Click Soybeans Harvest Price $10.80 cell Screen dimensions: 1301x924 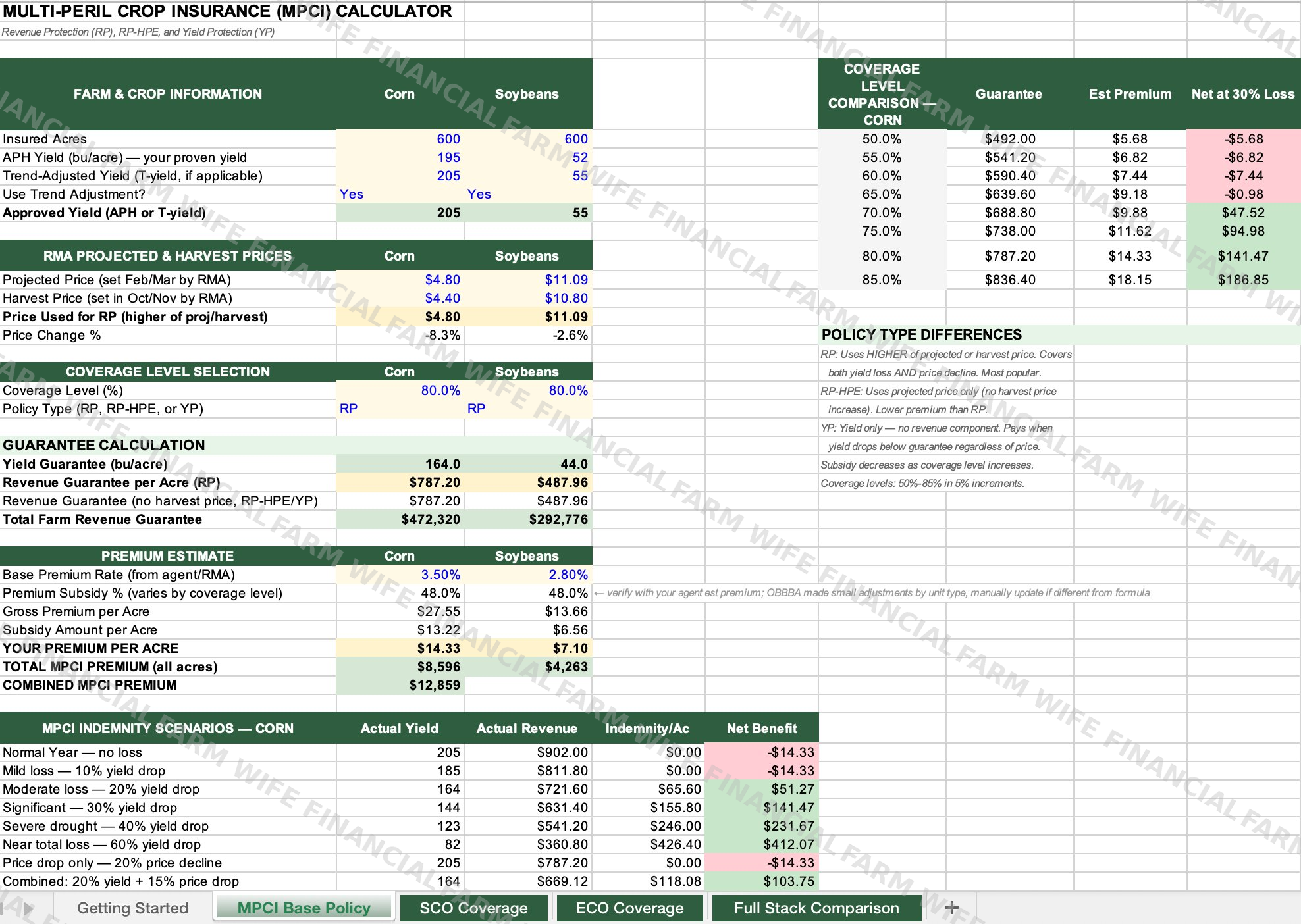click(x=528, y=298)
